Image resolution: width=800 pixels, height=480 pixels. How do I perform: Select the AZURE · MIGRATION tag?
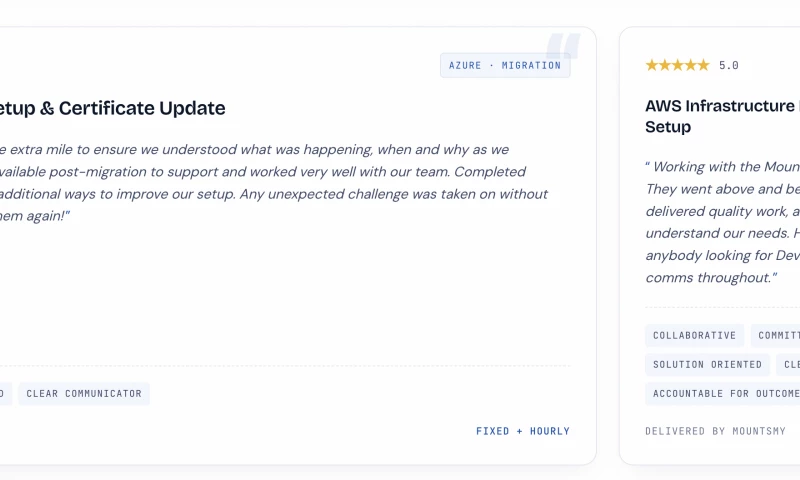(x=505, y=65)
